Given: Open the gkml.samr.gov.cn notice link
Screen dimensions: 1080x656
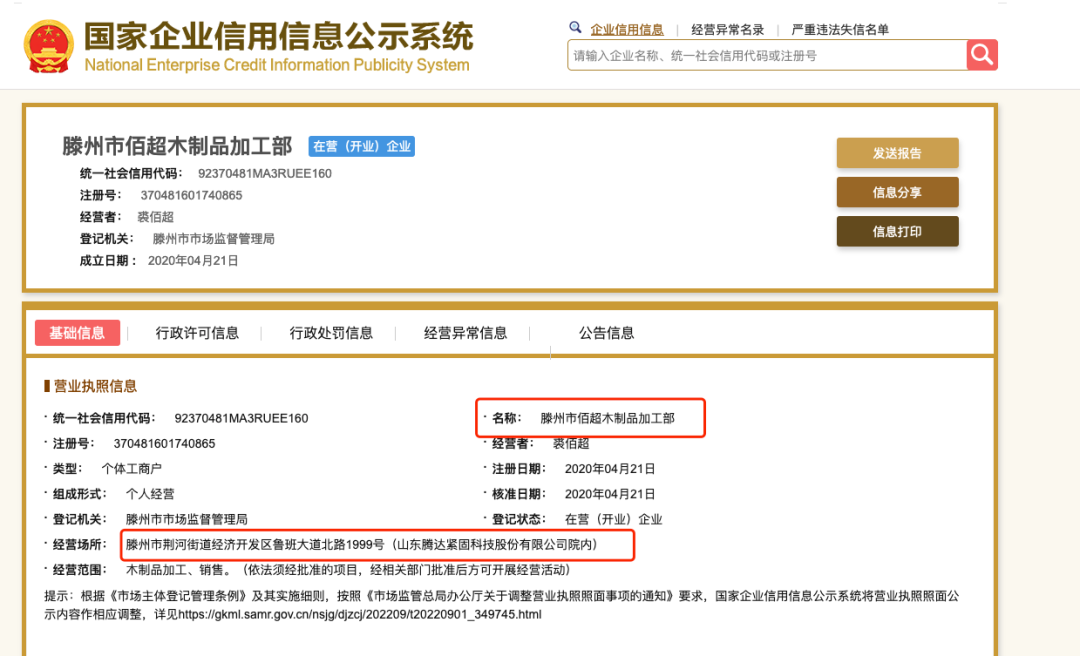Looking at the screenshot, I should pyautogui.click(x=360, y=614).
